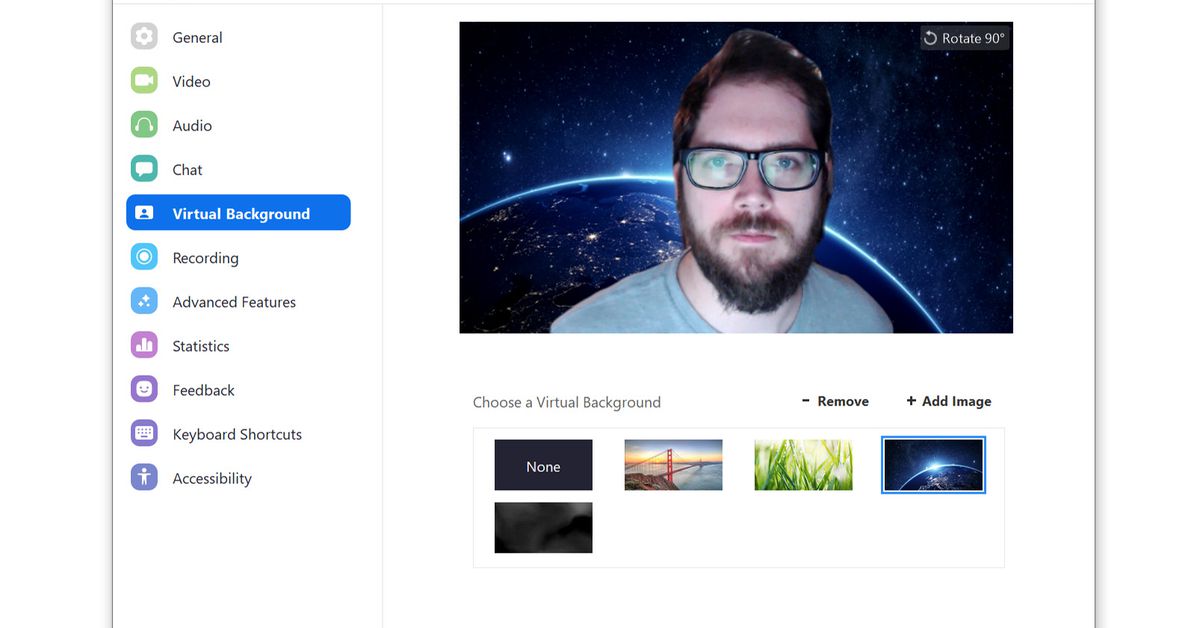1200x628 pixels.
Task: Show Keyboard Shortcuts label
Action: [x=237, y=434]
